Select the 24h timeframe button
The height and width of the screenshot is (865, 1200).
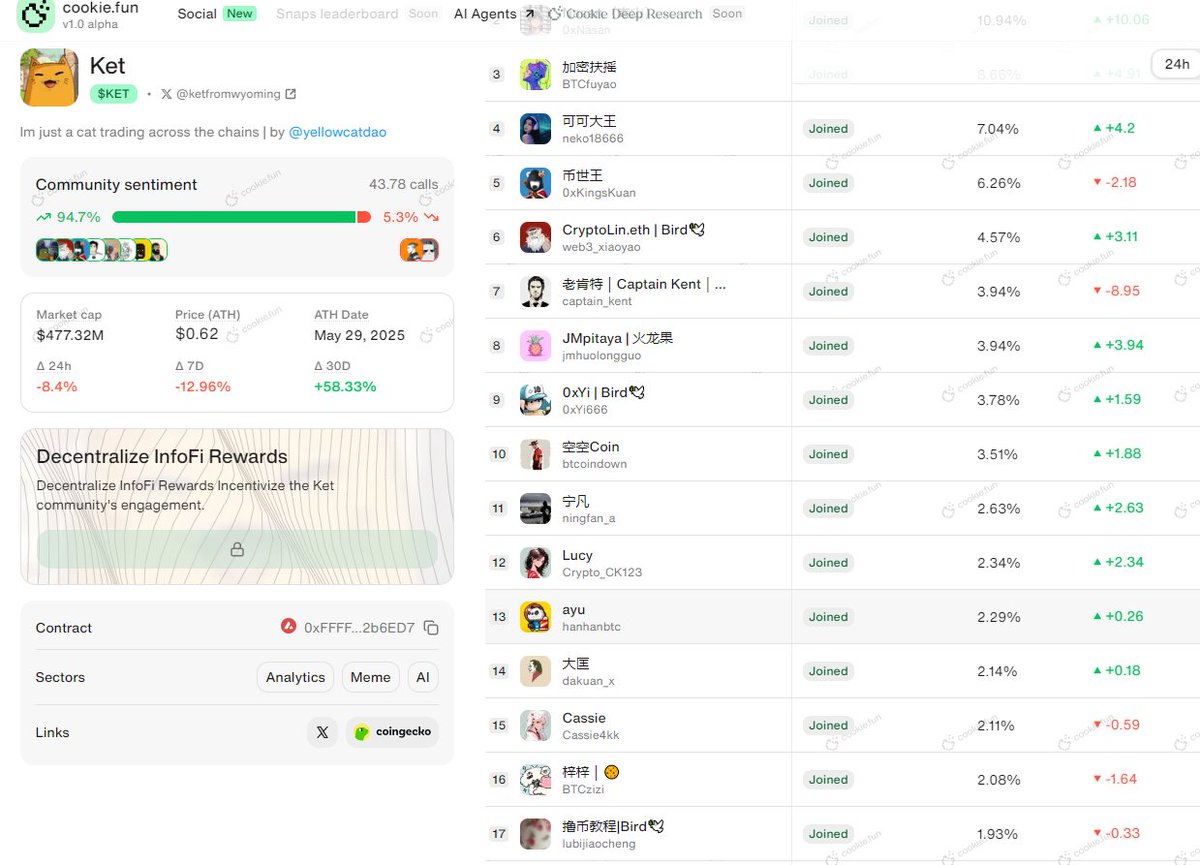click(1177, 64)
